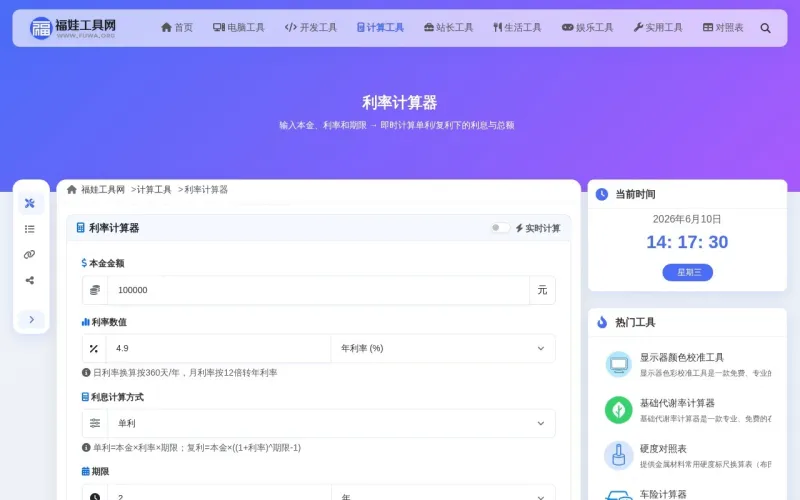The height and width of the screenshot is (500, 800).
Task: Open 显示器颜色校准工具 monitor icon
Action: pos(618,364)
